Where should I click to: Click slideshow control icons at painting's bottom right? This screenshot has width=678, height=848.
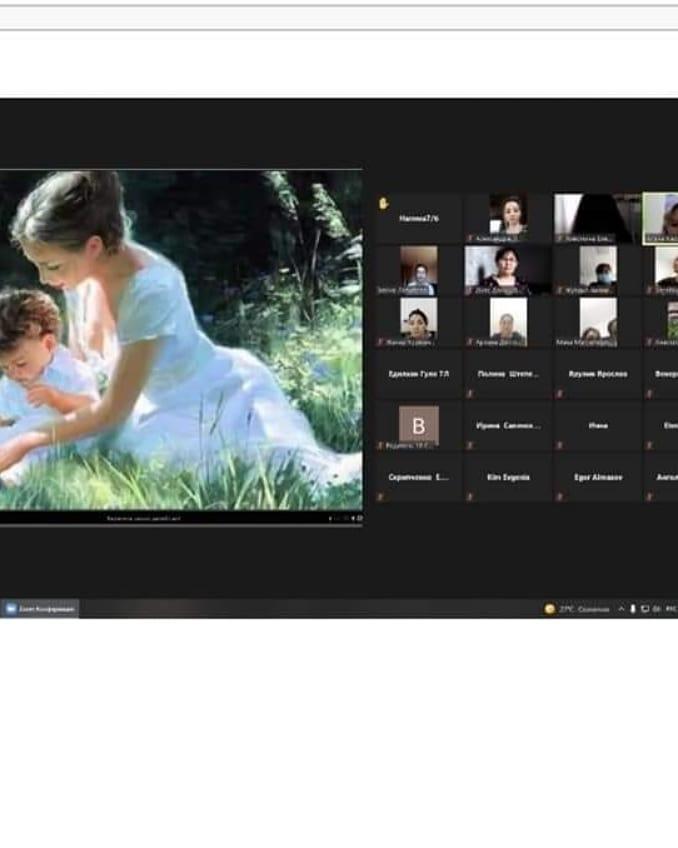[x=345, y=518]
